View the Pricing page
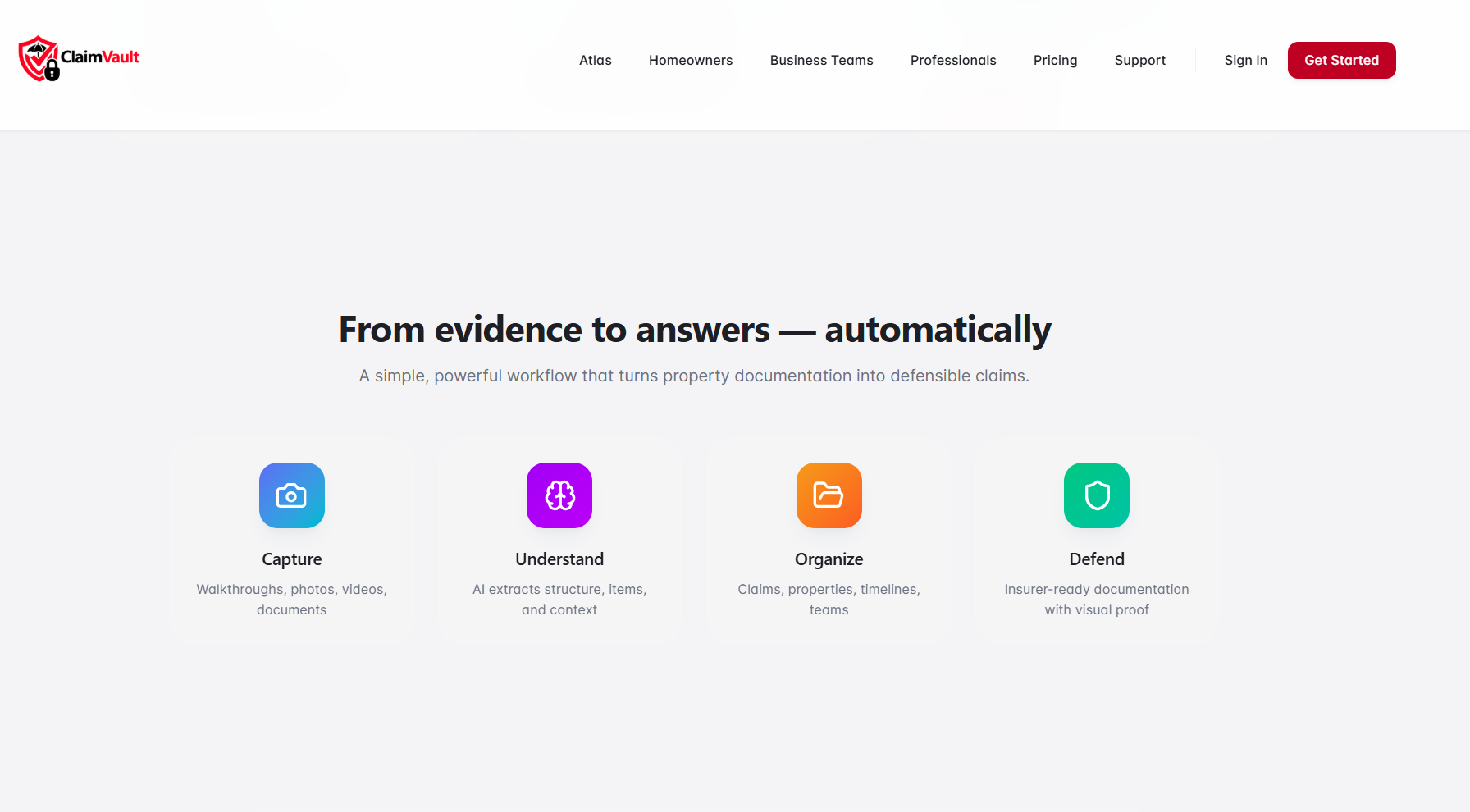Viewport: 1470px width, 812px height. (x=1055, y=60)
